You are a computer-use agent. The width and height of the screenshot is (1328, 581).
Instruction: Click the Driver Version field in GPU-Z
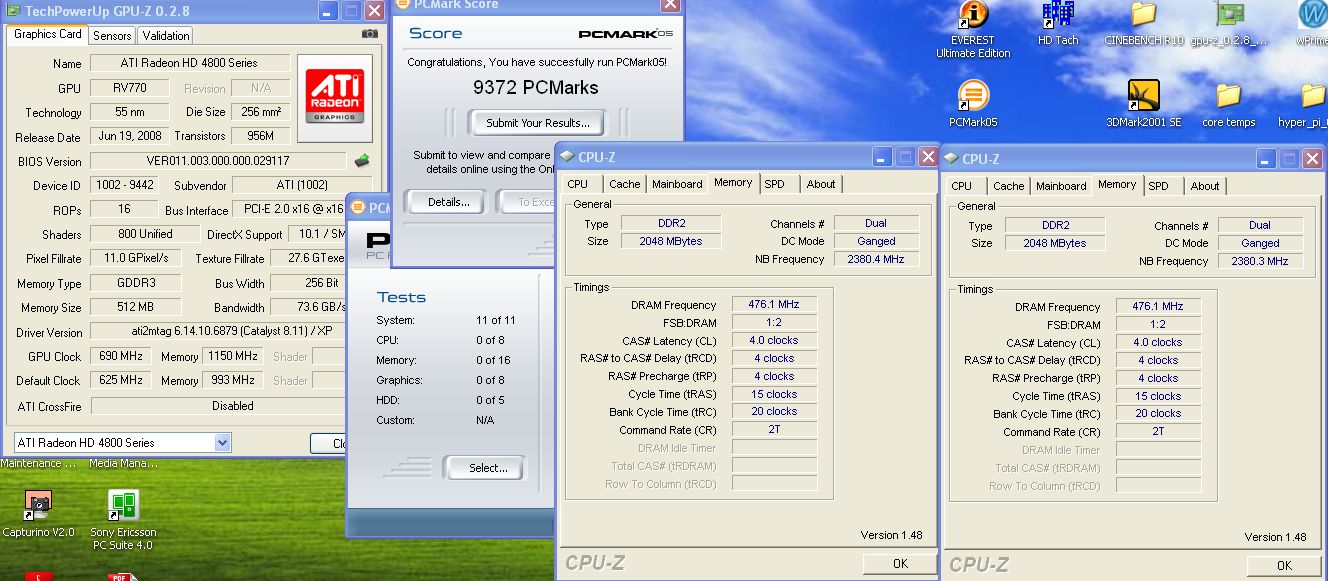(218, 332)
